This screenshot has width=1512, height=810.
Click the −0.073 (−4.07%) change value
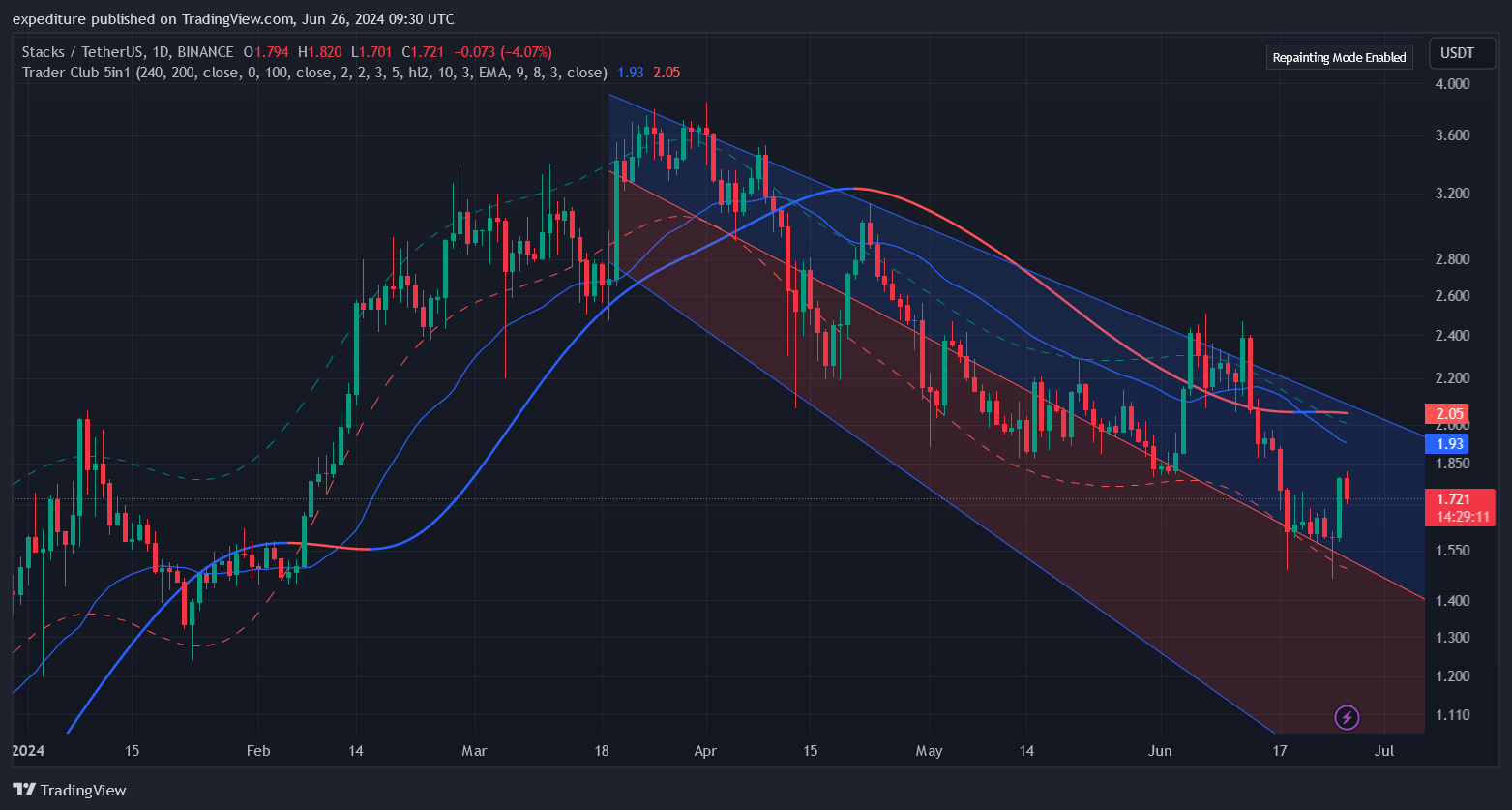pos(503,52)
